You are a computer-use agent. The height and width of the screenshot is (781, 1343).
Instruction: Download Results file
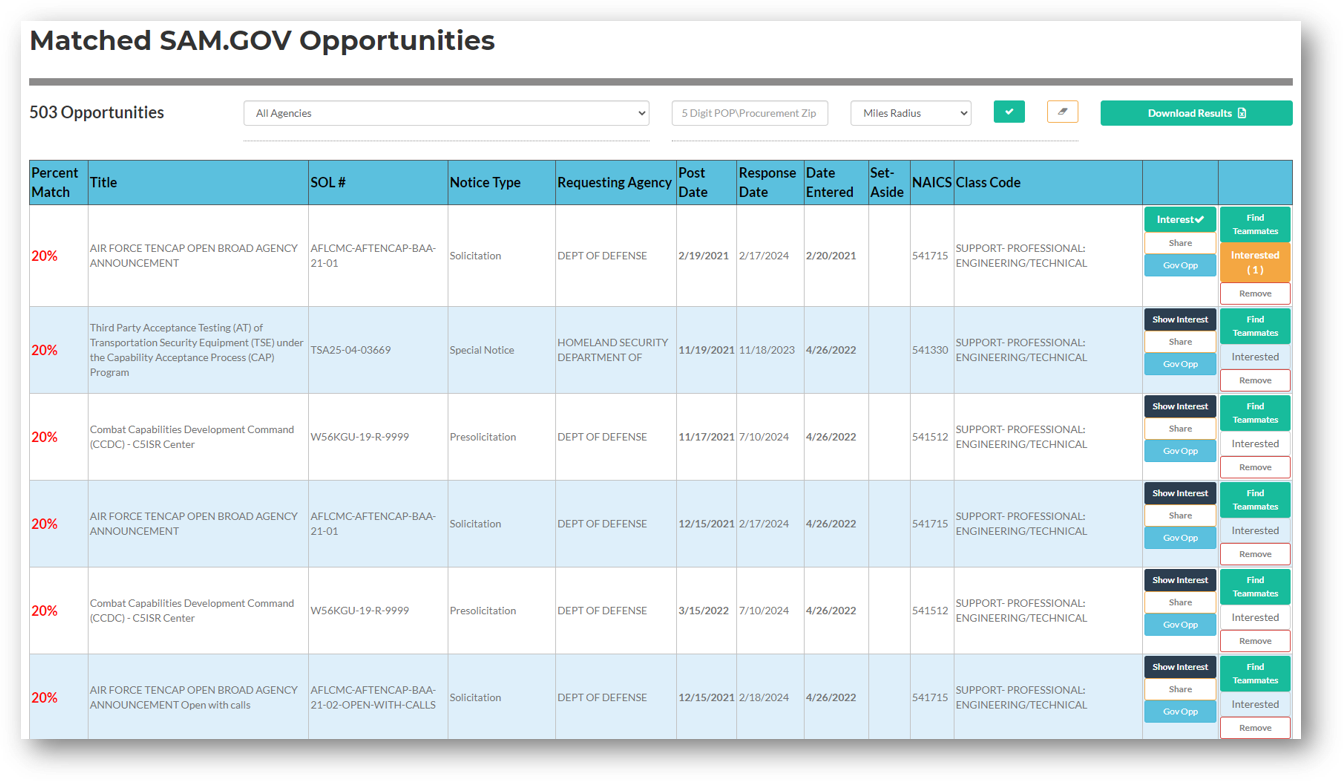click(x=1196, y=113)
